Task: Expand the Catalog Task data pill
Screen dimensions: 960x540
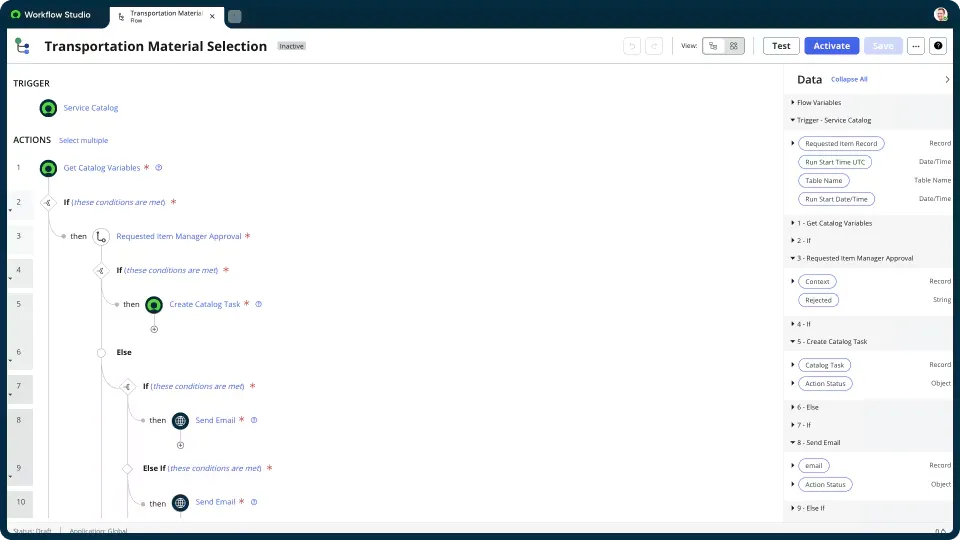Action: [x=793, y=365]
